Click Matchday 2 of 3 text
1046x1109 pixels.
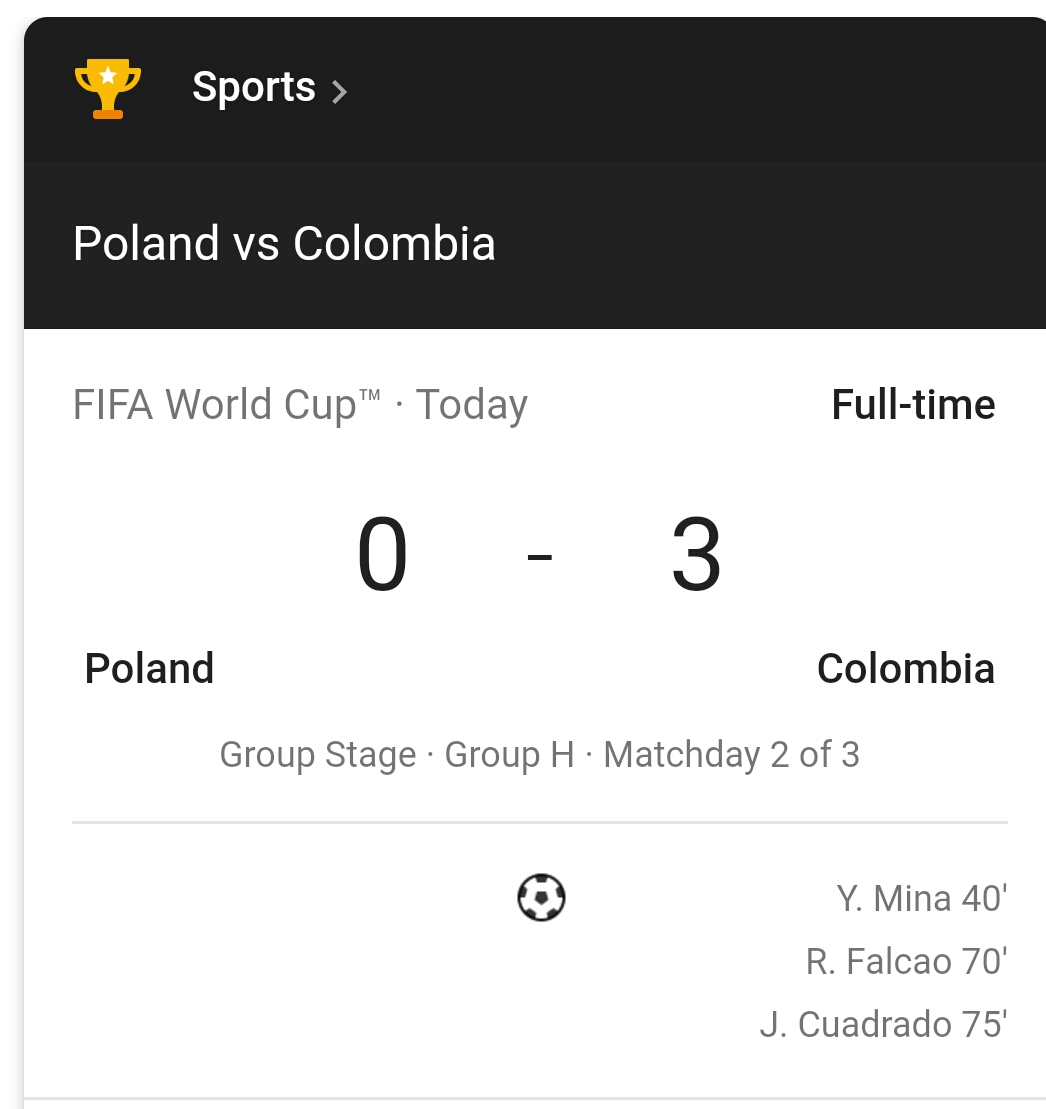(x=731, y=754)
